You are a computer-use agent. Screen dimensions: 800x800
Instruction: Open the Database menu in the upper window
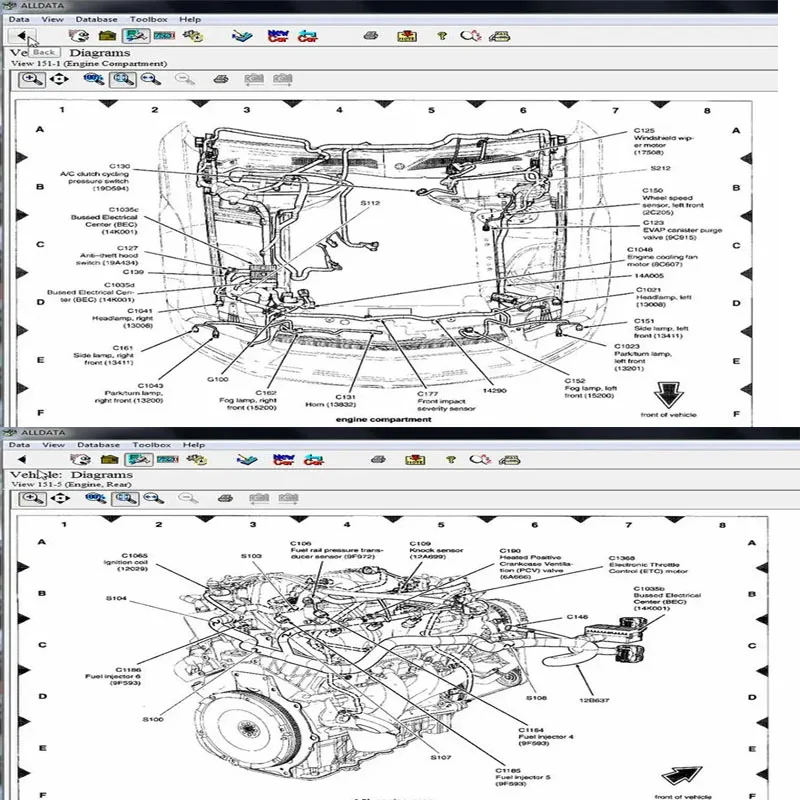pyautogui.click(x=96, y=19)
